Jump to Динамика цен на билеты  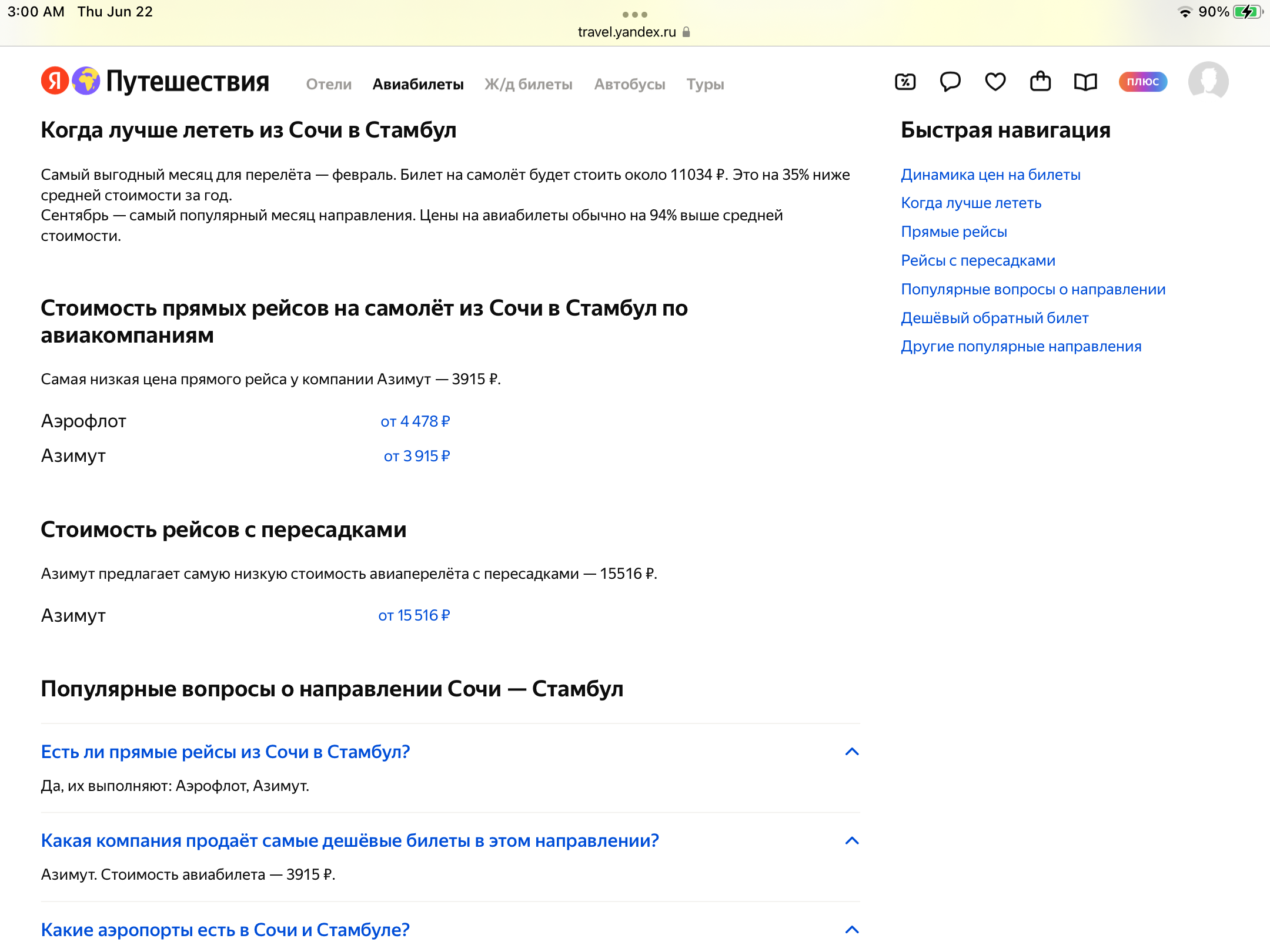(990, 175)
